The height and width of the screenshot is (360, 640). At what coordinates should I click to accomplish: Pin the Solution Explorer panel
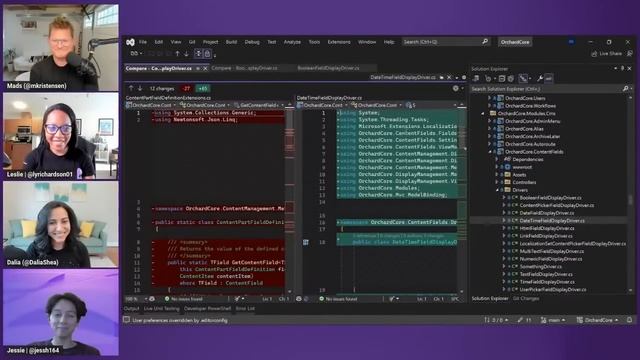click(622, 69)
